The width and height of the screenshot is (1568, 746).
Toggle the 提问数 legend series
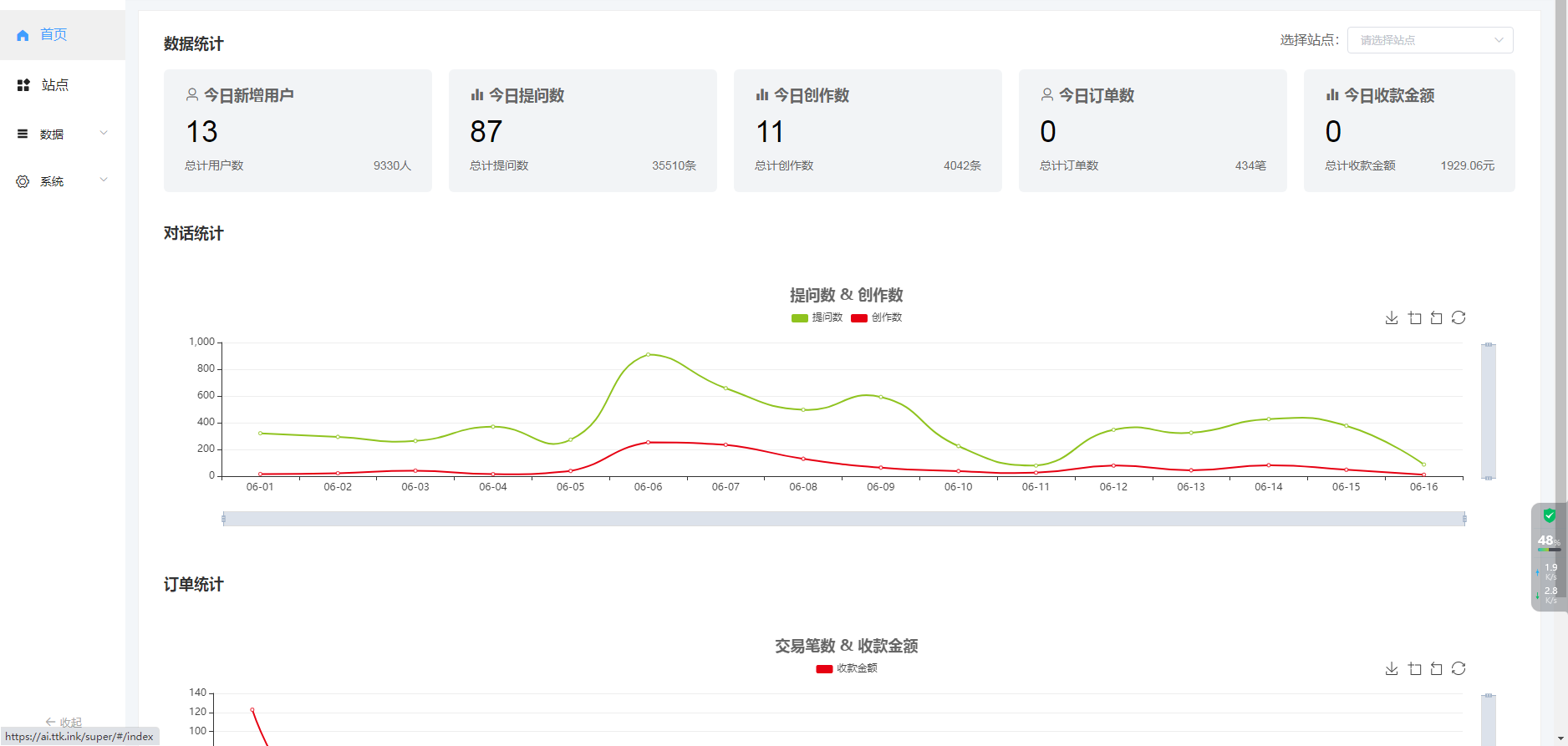click(x=817, y=317)
